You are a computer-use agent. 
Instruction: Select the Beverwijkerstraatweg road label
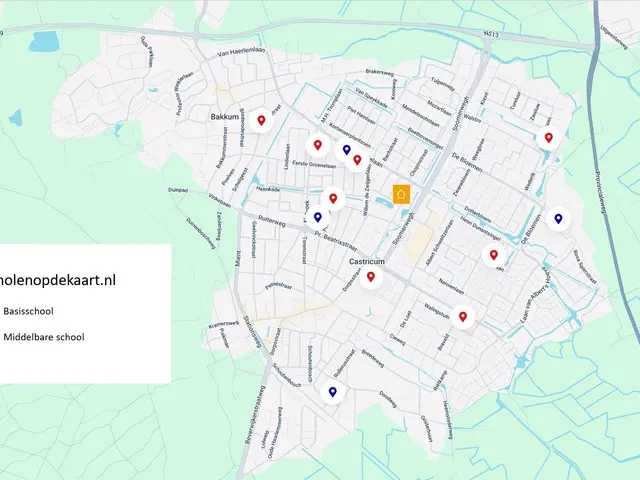coord(253,414)
